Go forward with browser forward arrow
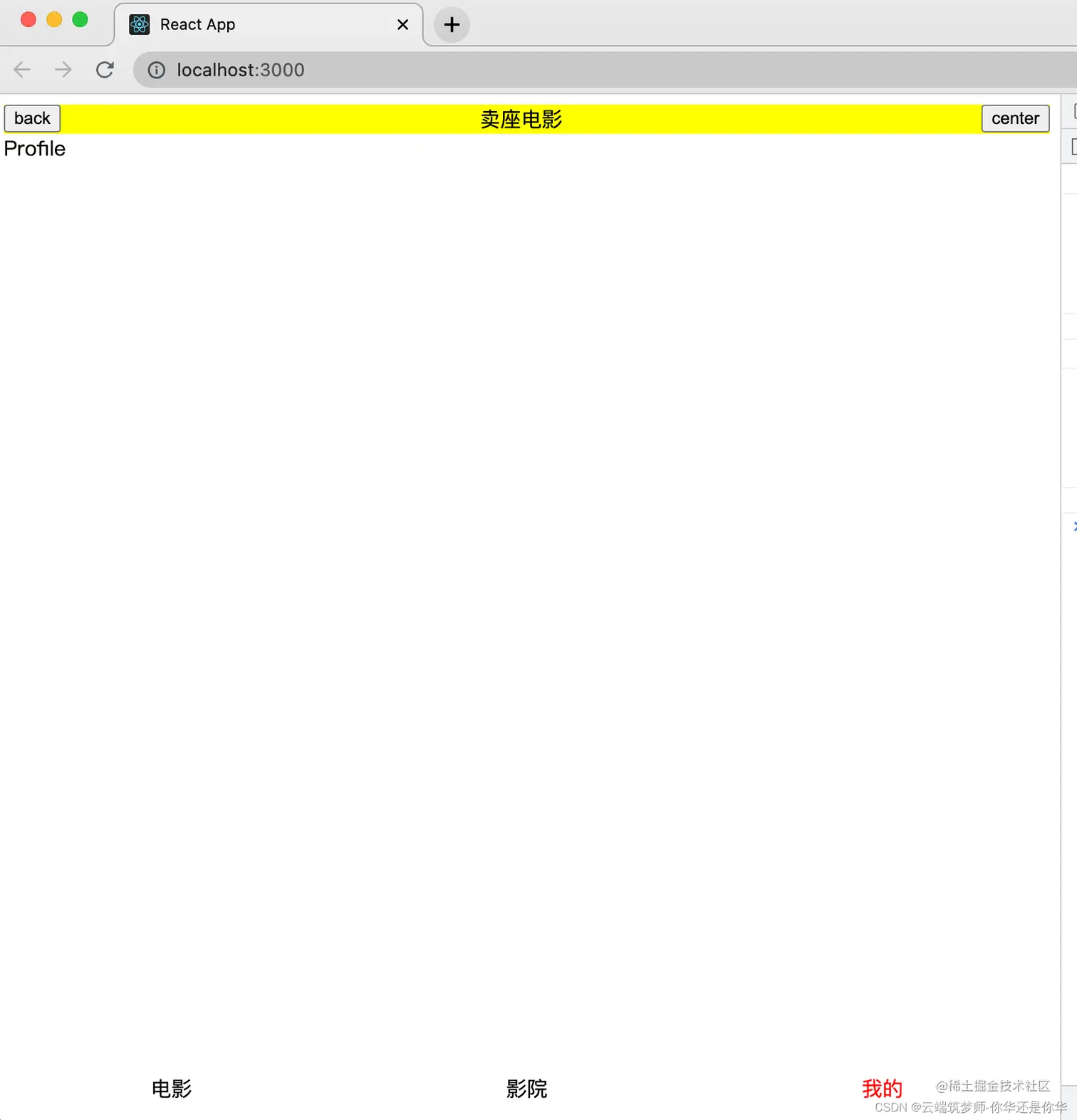1077x1120 pixels. 63,70
